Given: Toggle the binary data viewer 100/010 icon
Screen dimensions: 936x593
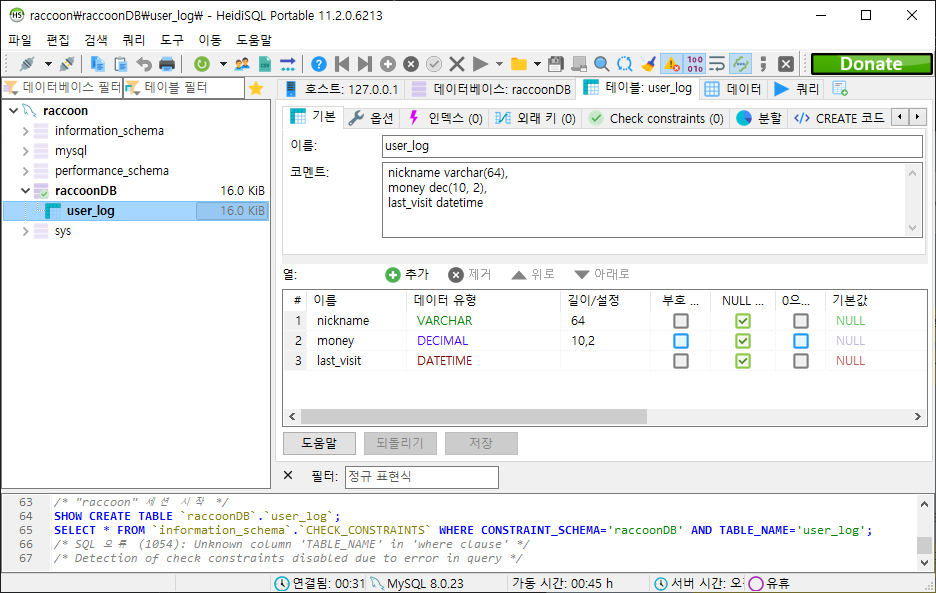Looking at the screenshot, I should pyautogui.click(x=693, y=63).
